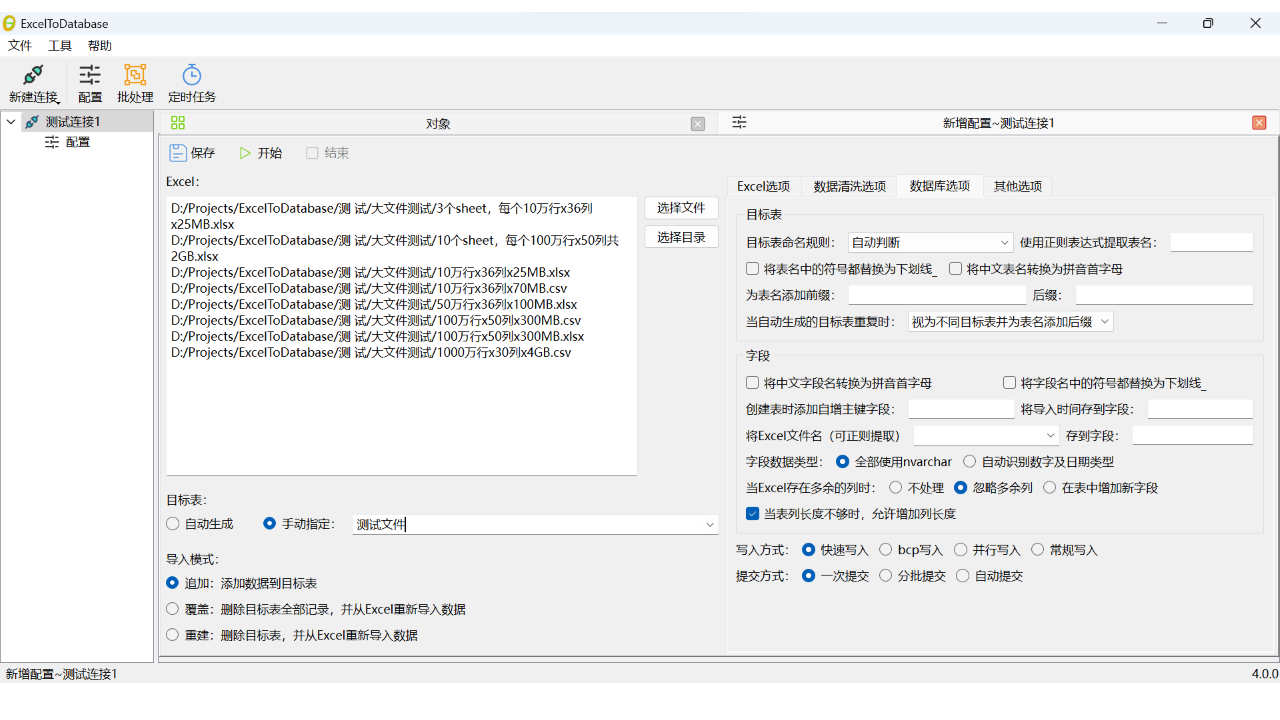This screenshot has height=720, width=1280.
Task: Open the 文件 menu
Action: [x=20, y=46]
